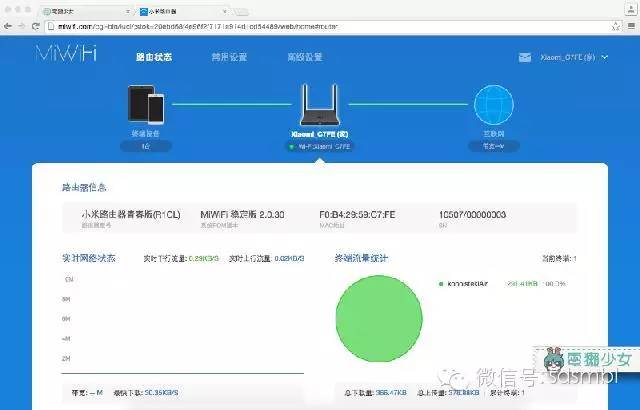Bookmark page with the star icon
640x410 pixels.
pyautogui.click(x=616, y=27)
